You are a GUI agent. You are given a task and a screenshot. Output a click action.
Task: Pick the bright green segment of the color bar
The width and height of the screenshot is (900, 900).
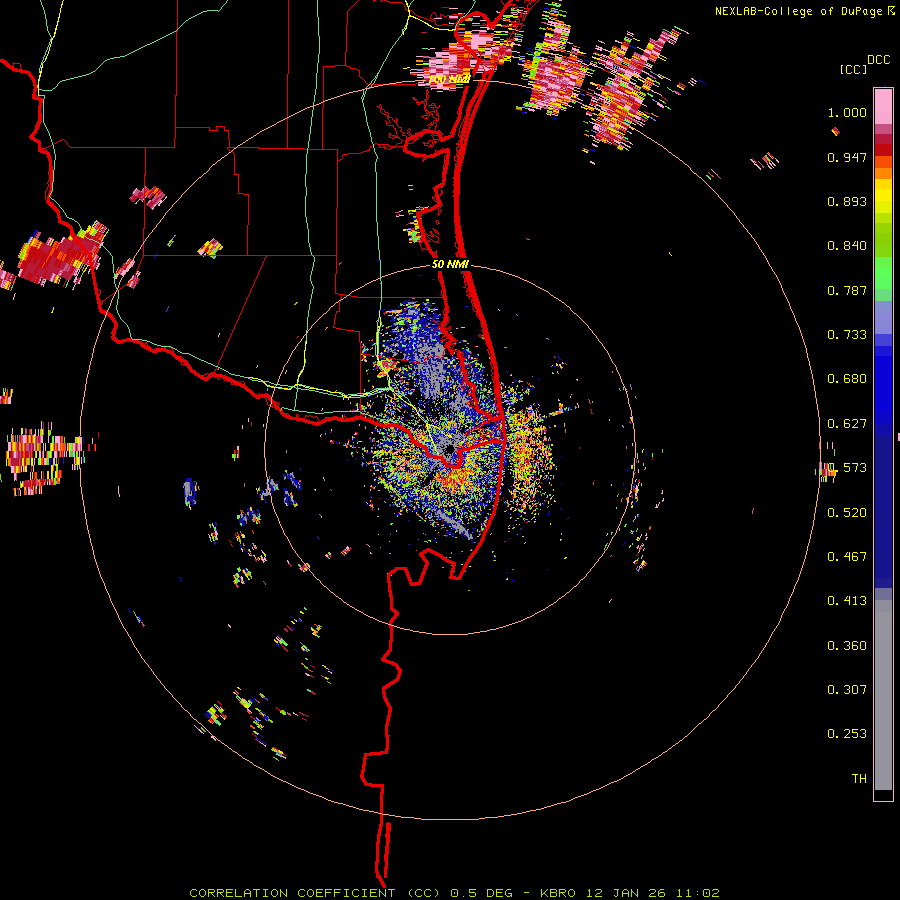coord(883,273)
